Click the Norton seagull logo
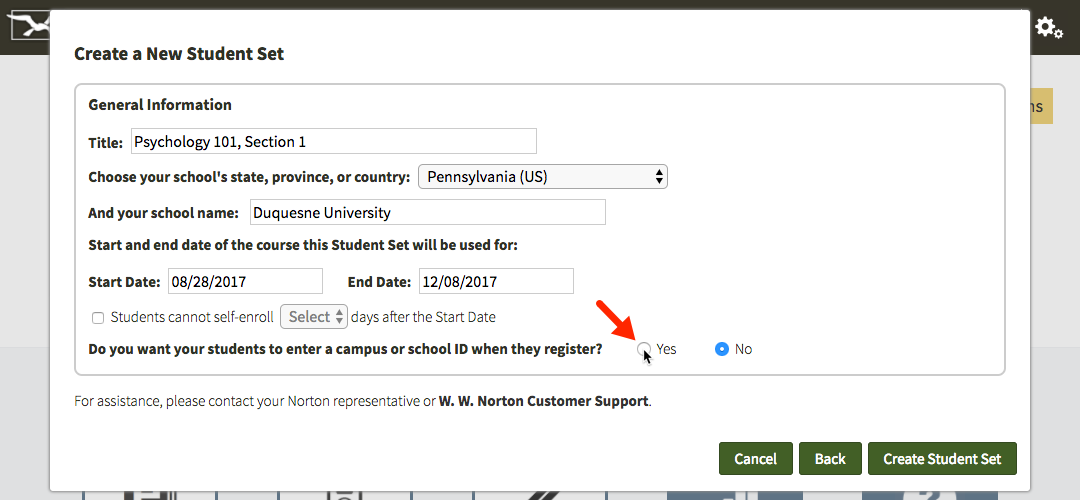This screenshot has width=1080, height=500. (28, 26)
